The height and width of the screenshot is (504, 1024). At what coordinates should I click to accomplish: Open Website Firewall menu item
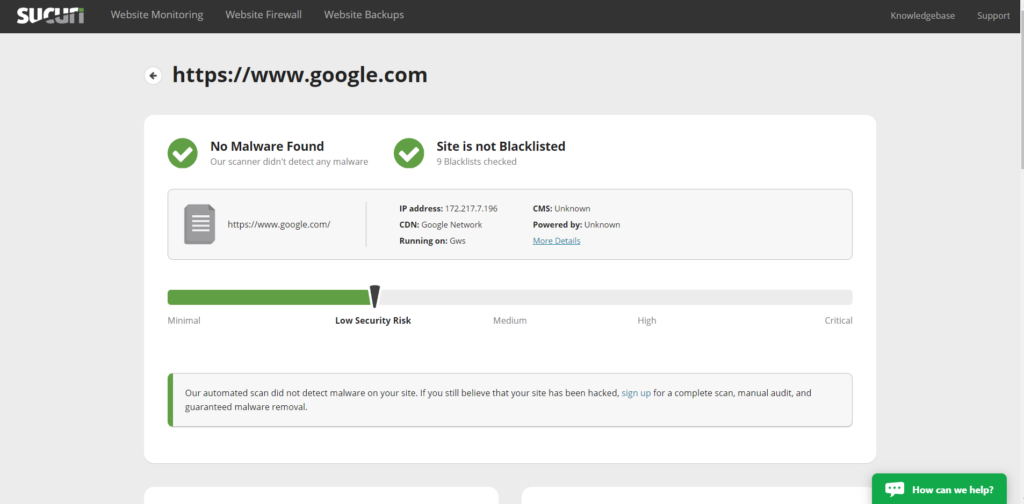click(263, 15)
